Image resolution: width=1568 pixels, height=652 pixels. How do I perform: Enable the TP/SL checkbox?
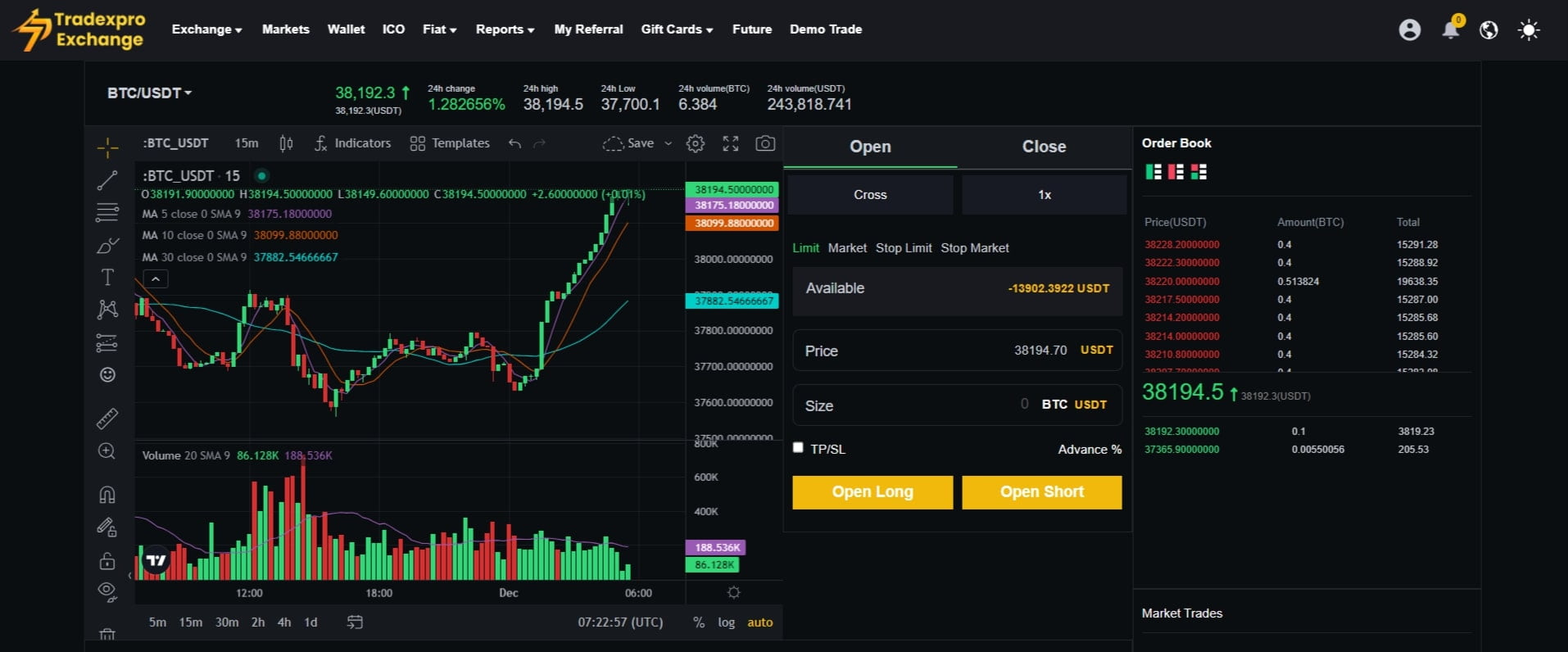pyautogui.click(x=798, y=448)
